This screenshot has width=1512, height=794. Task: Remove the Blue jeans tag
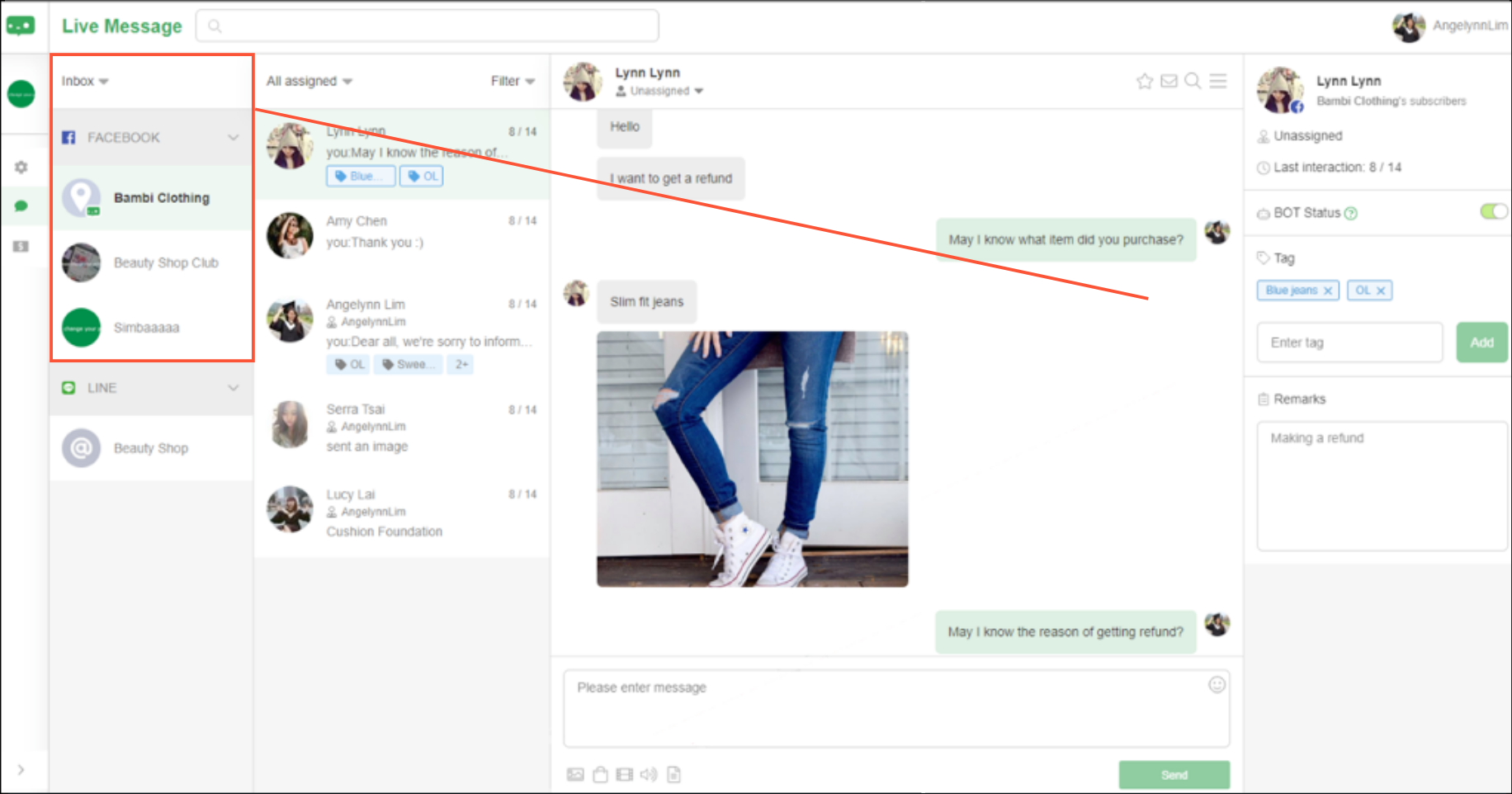[1327, 291]
